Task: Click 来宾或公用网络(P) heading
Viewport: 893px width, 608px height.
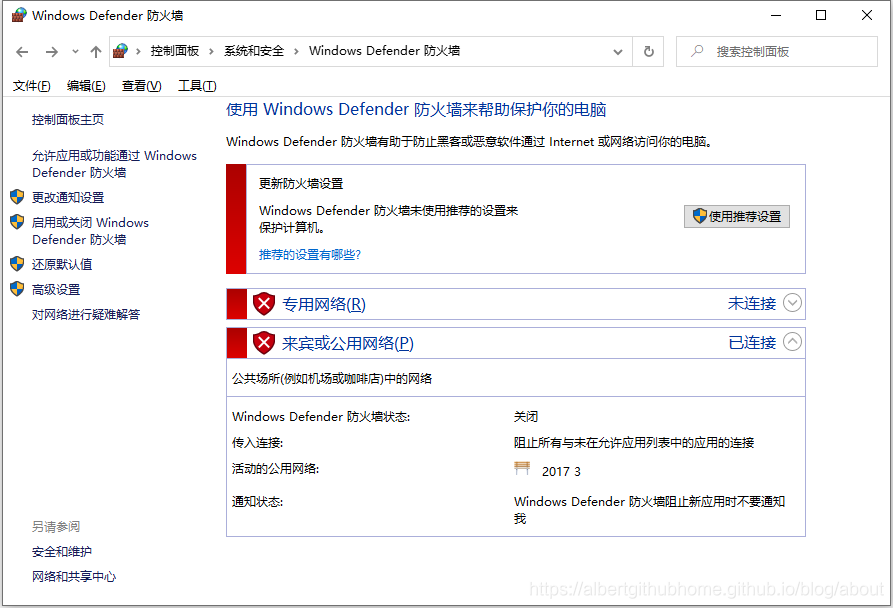Action: point(347,343)
